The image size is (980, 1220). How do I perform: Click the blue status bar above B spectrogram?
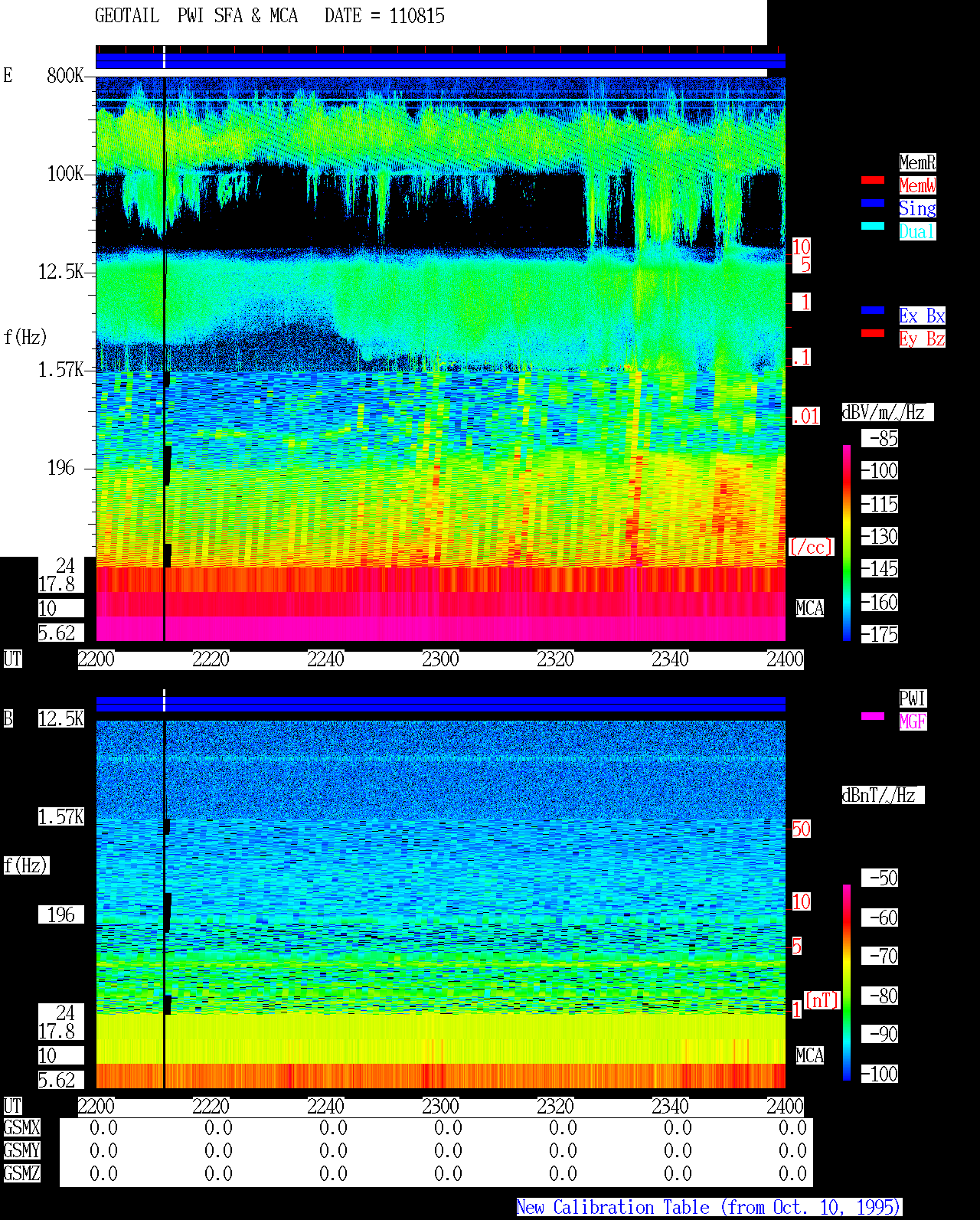(x=440, y=704)
